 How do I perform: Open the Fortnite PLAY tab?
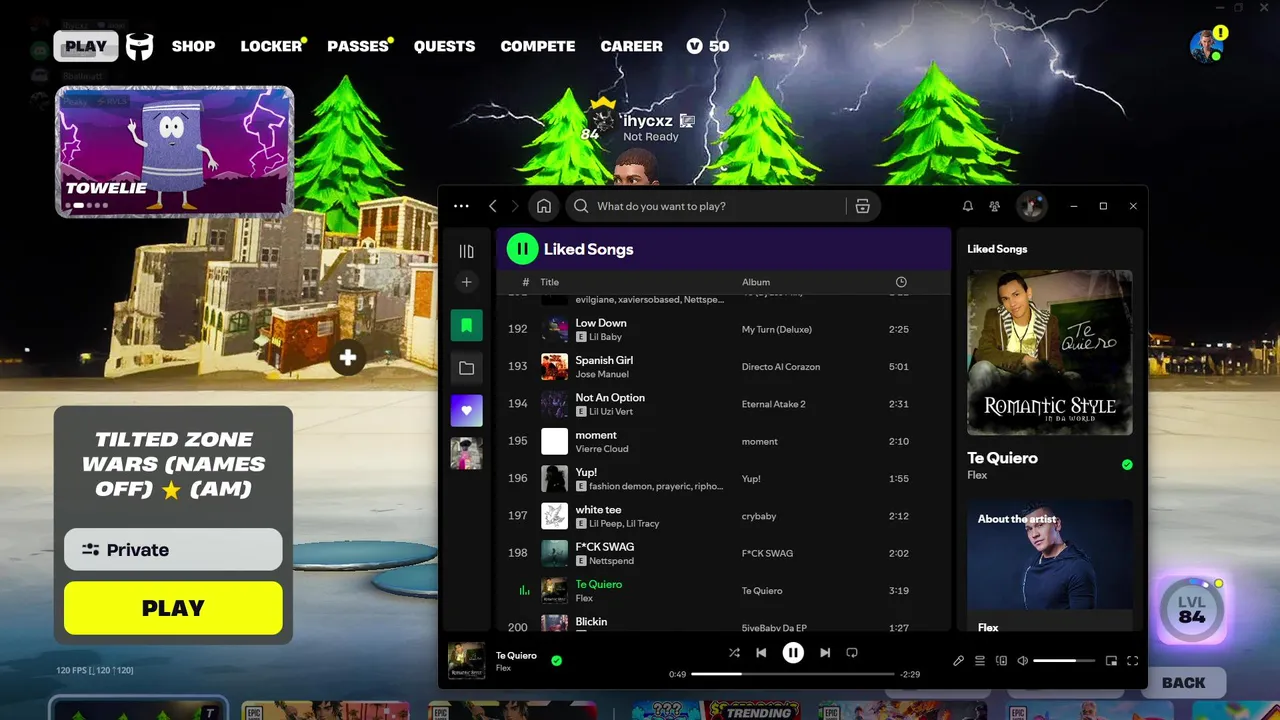(x=86, y=46)
